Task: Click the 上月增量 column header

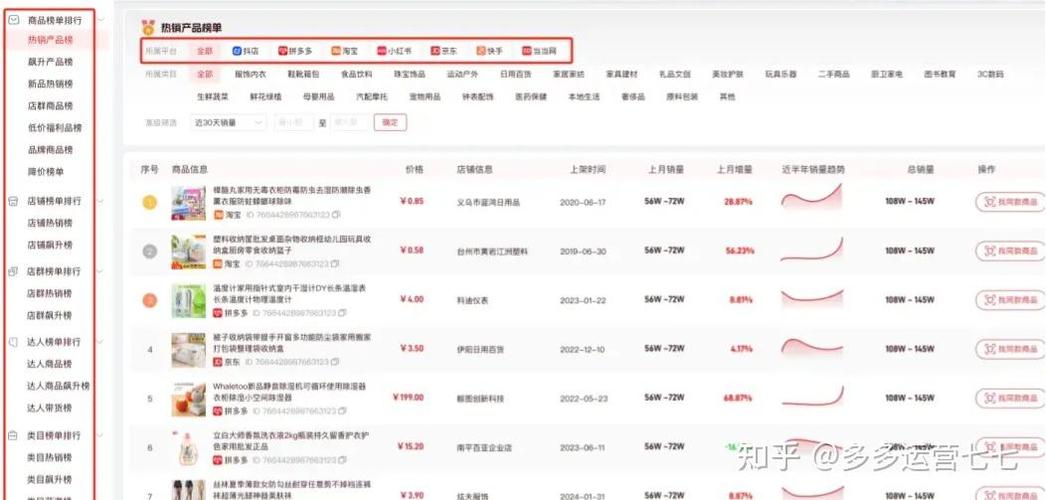Action: coord(734,169)
